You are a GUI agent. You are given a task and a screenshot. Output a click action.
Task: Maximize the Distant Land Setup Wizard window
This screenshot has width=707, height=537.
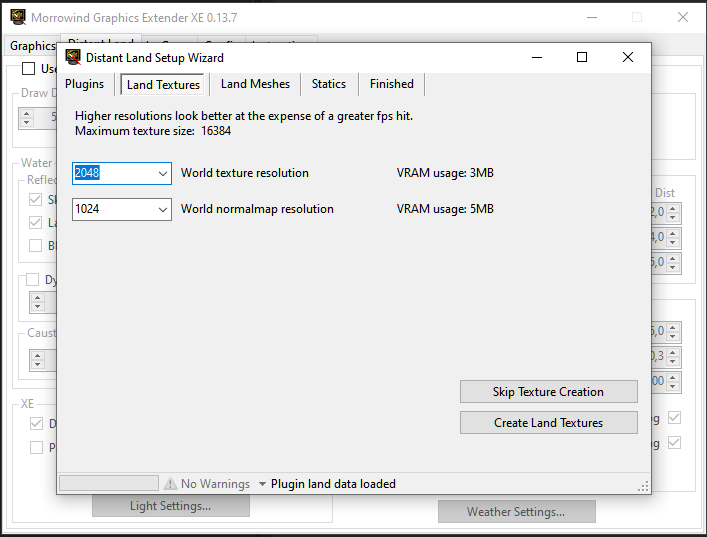[582, 57]
